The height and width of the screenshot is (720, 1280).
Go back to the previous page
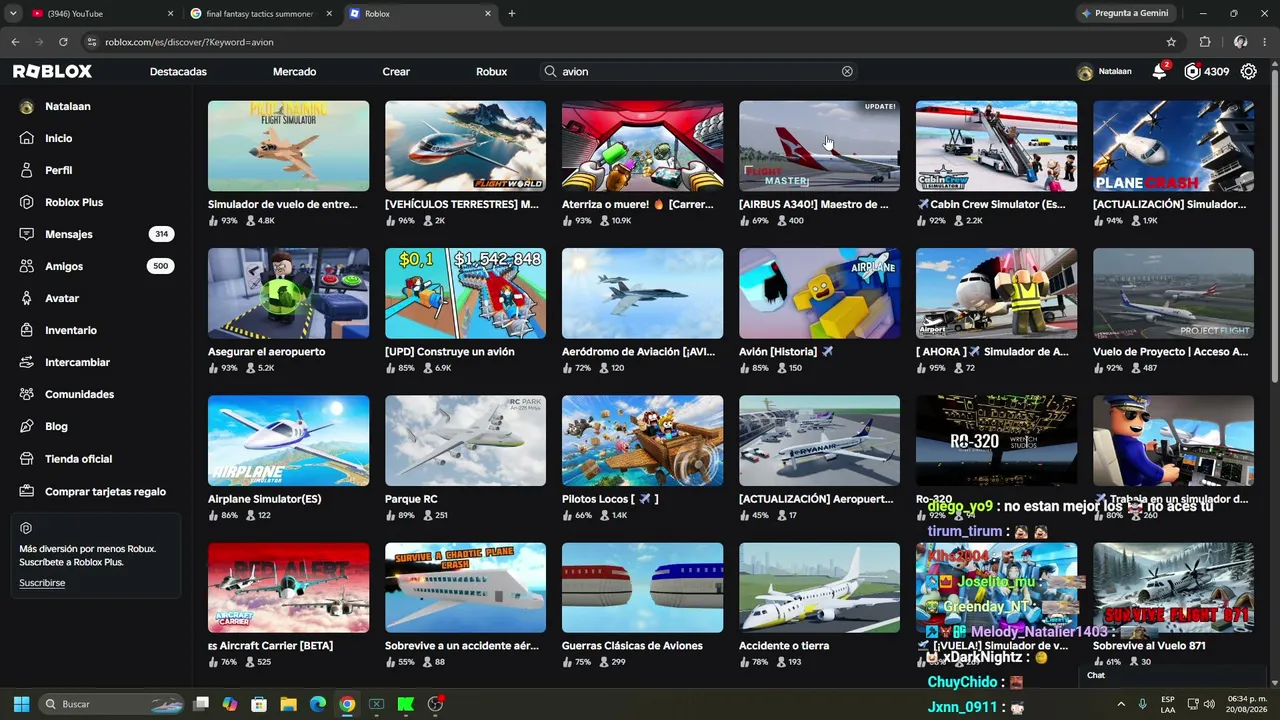[x=15, y=42]
